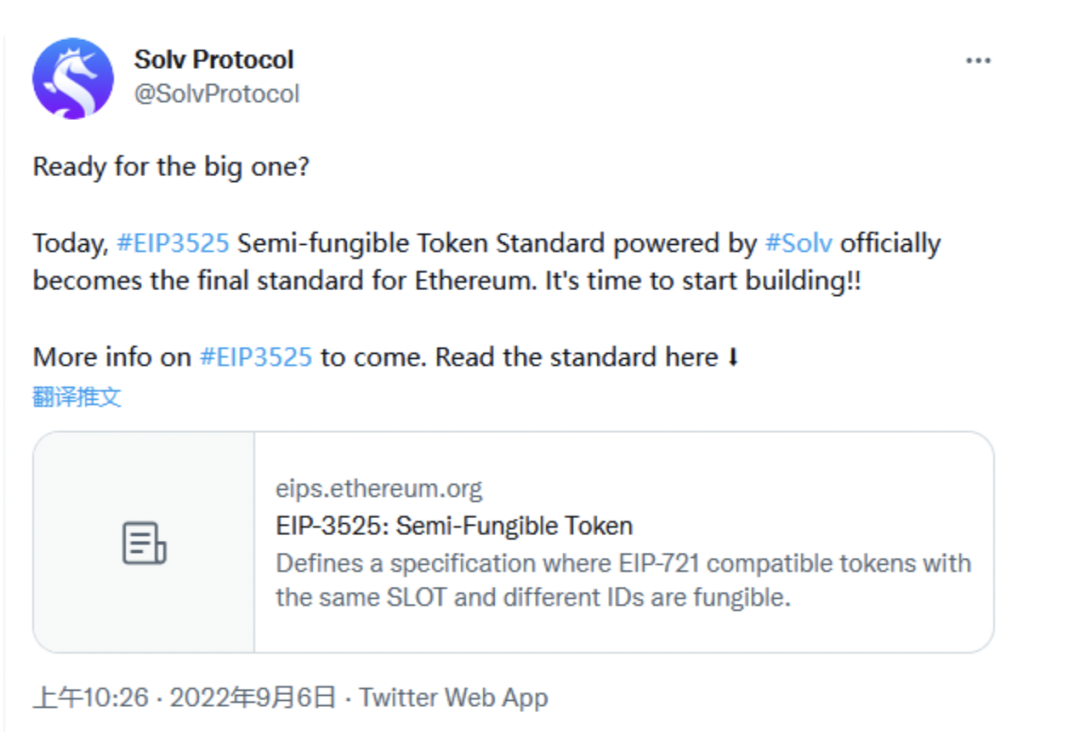The height and width of the screenshot is (735, 1080).
Task: Click the down arrow emoji after here
Action: click(733, 357)
